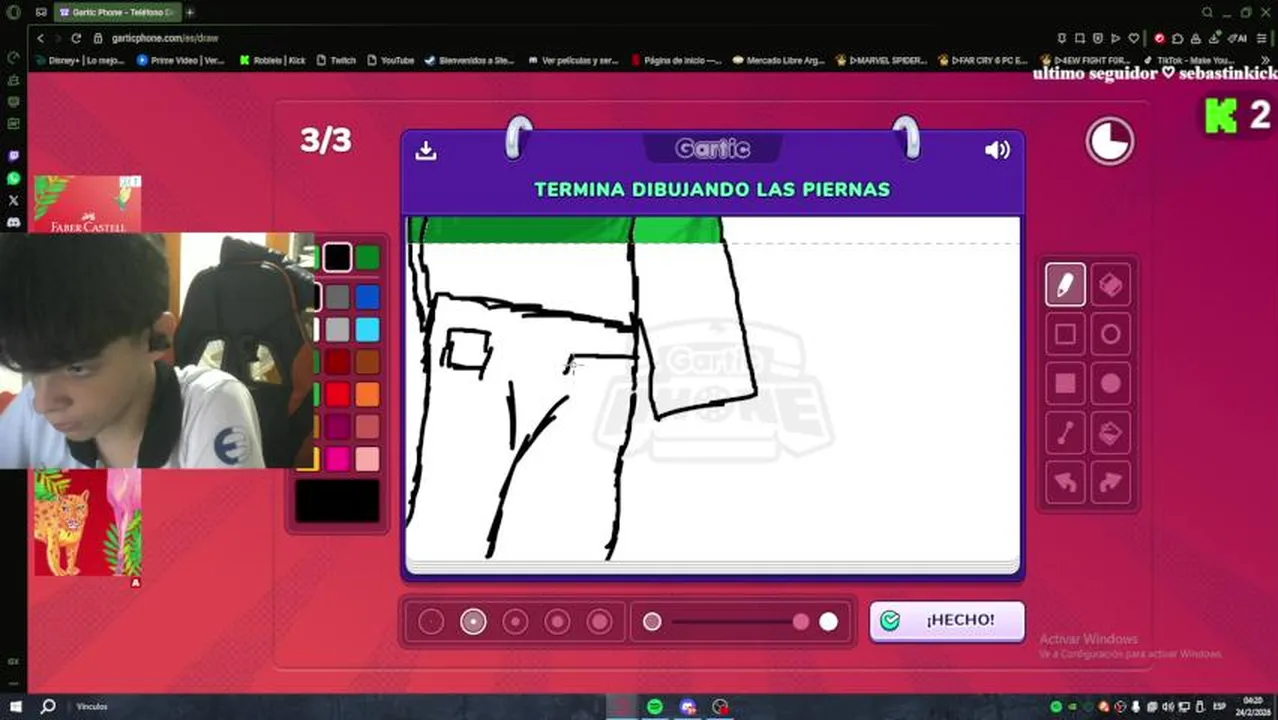Open Spotify from the taskbar

[x=654, y=707]
